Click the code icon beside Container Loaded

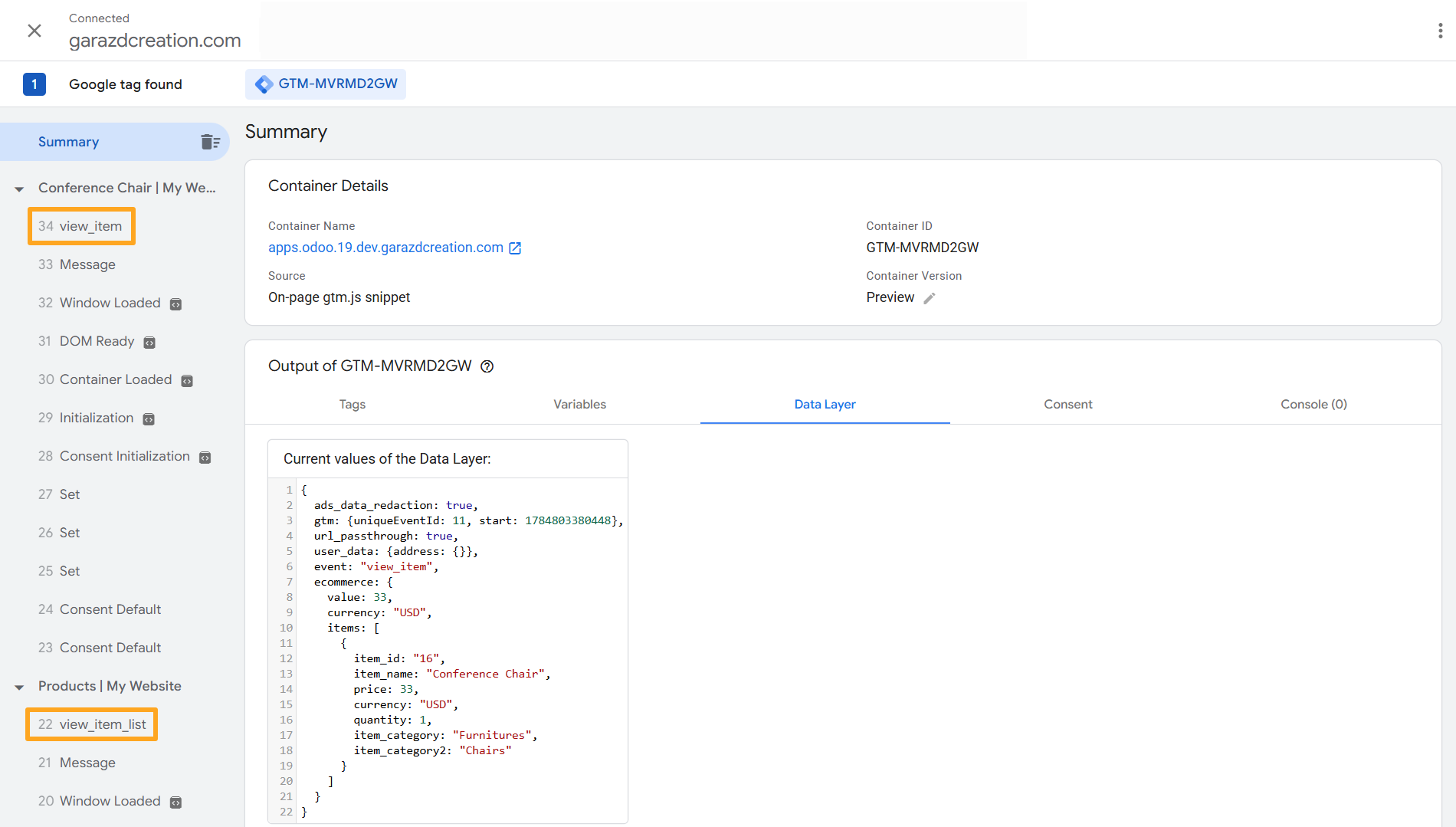pos(187,381)
